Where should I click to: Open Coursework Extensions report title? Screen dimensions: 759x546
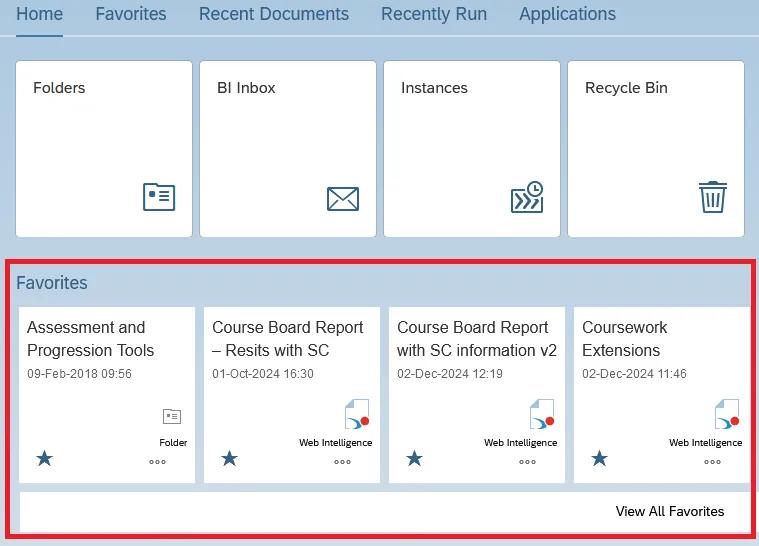pos(624,338)
